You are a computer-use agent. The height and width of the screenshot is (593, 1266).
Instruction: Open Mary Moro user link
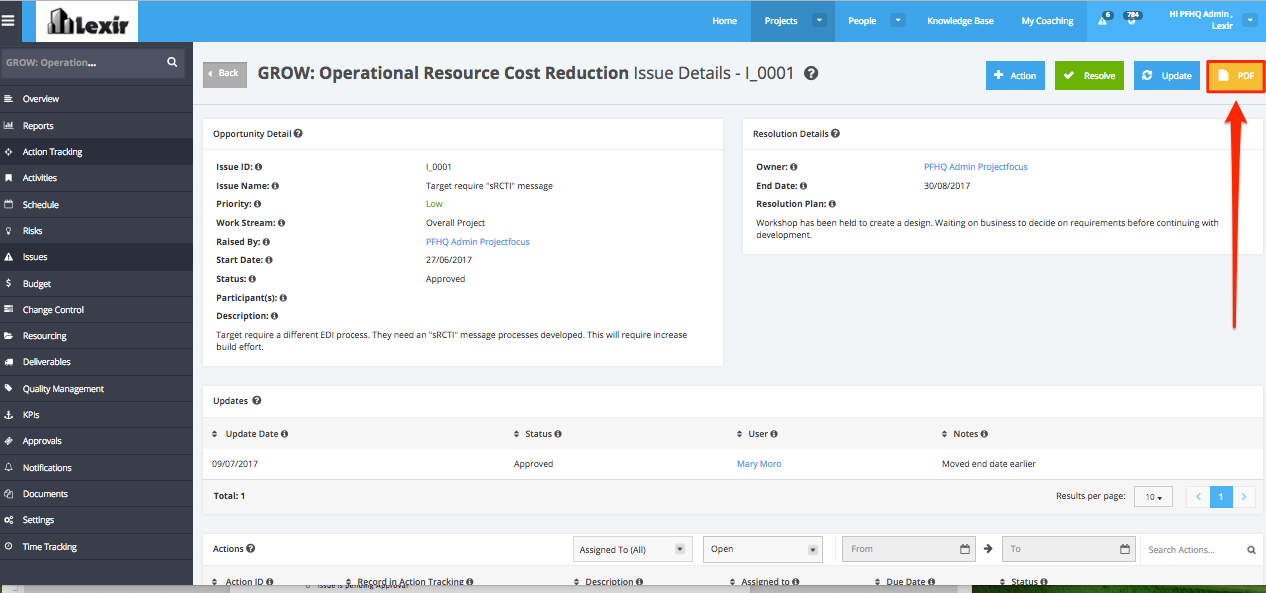pos(759,464)
